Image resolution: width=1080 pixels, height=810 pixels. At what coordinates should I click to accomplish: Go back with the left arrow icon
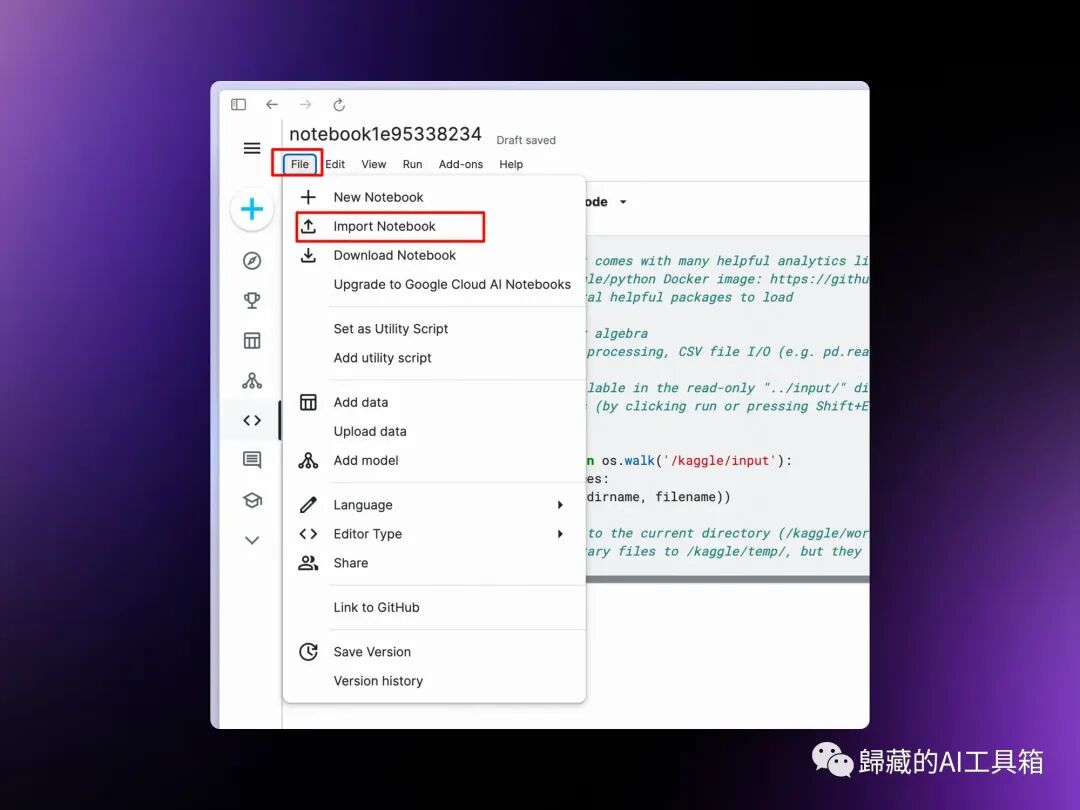272,105
